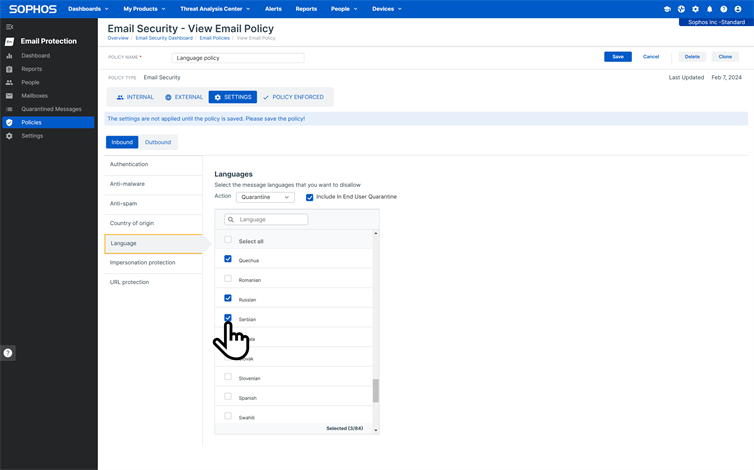Screen dimensions: 754x470
Task: Expand the My Products menu
Action: click(144, 9)
